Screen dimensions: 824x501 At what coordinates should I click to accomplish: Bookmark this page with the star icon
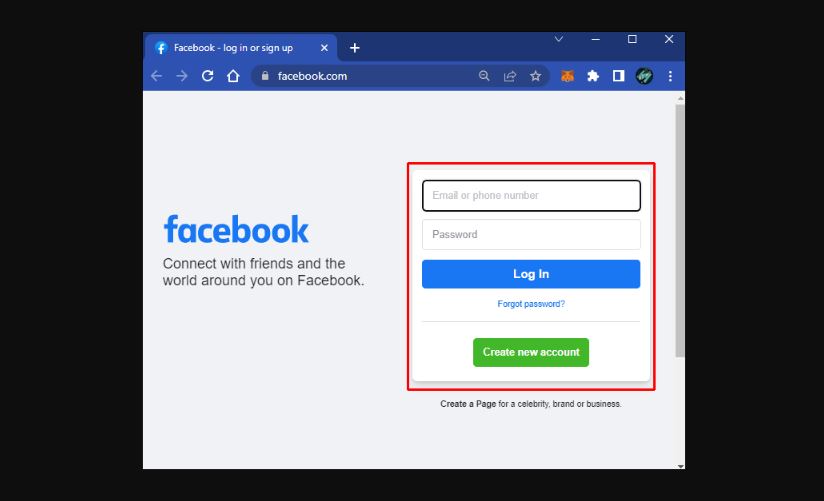point(535,76)
